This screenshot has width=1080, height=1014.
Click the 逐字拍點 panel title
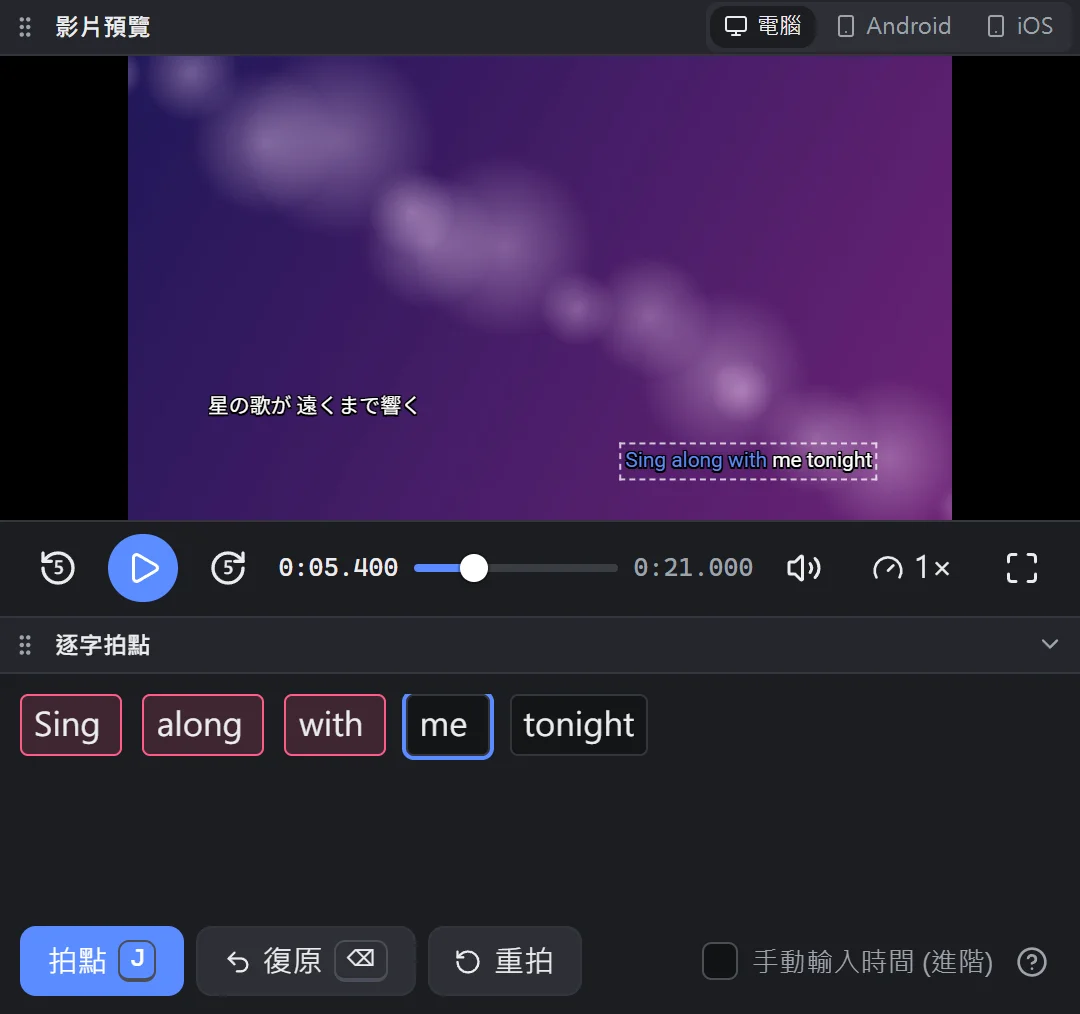point(103,645)
